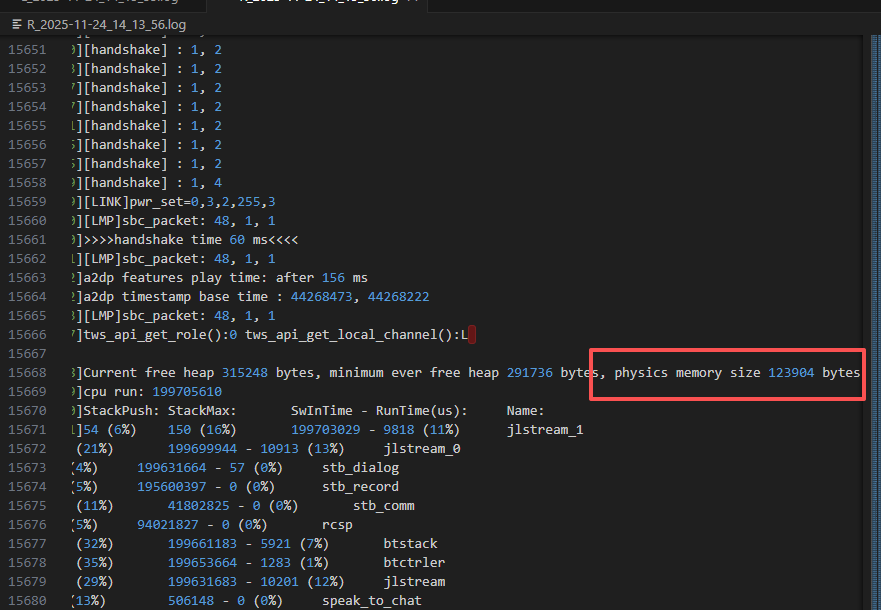Click the "a2dp features play time" text

[x=175, y=278]
